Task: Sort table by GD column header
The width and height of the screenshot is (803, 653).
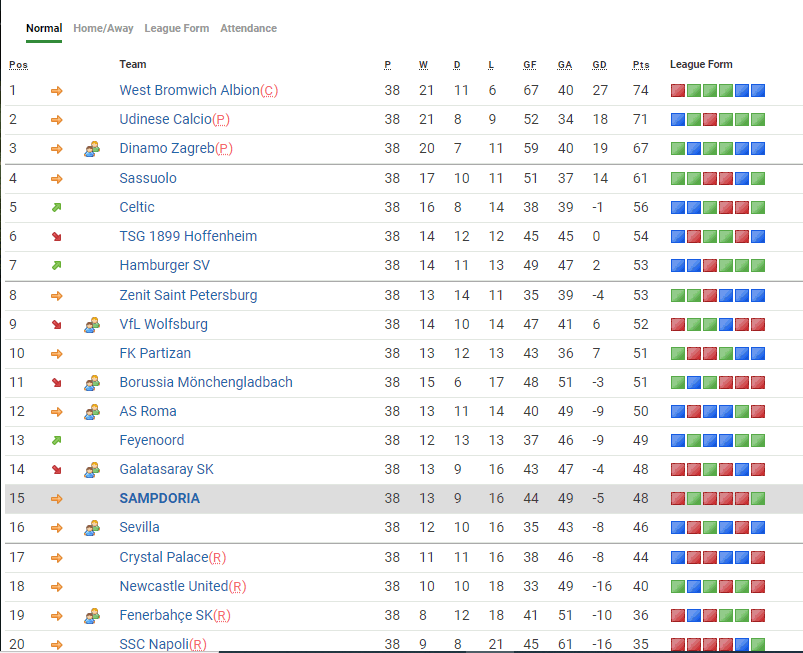Action: pyautogui.click(x=599, y=65)
